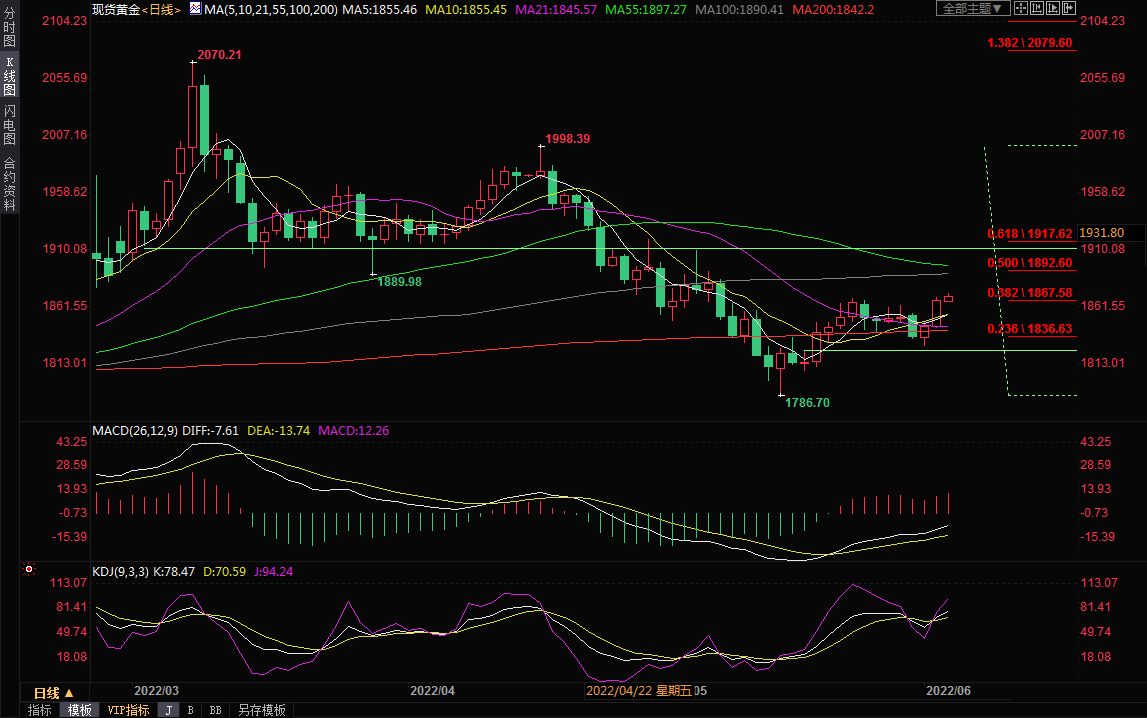Toggle the B indicator button
The height and width of the screenshot is (718, 1147).
(190, 710)
